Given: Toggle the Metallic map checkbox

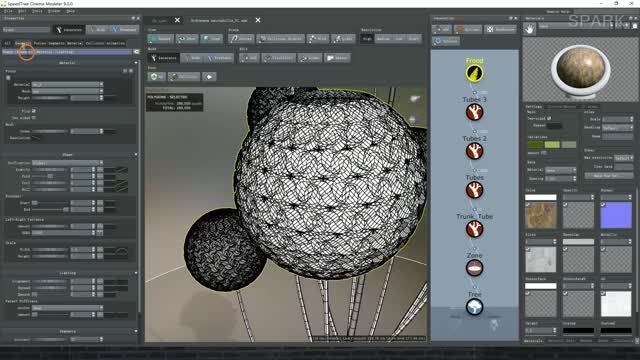Looking at the screenshot, I should pos(603,249).
